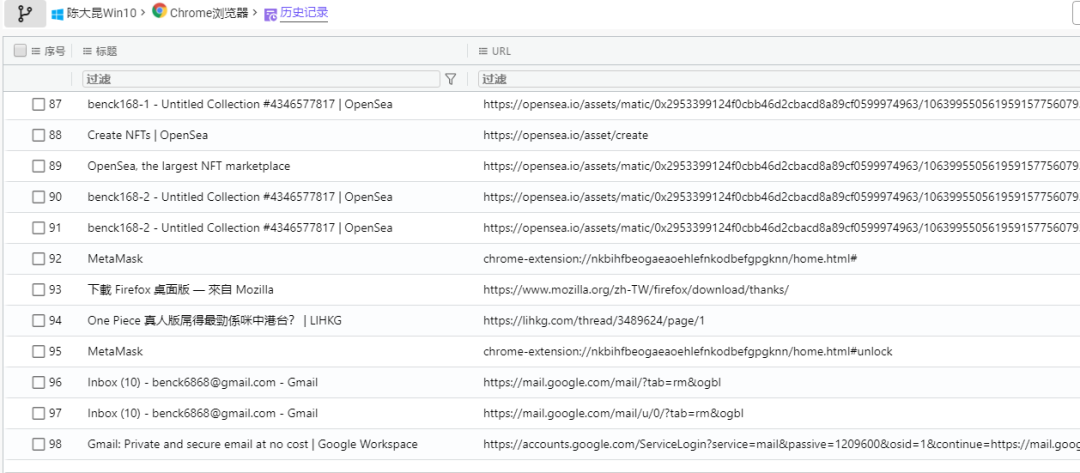Select row 96 Inbox Gmail title

point(202,382)
